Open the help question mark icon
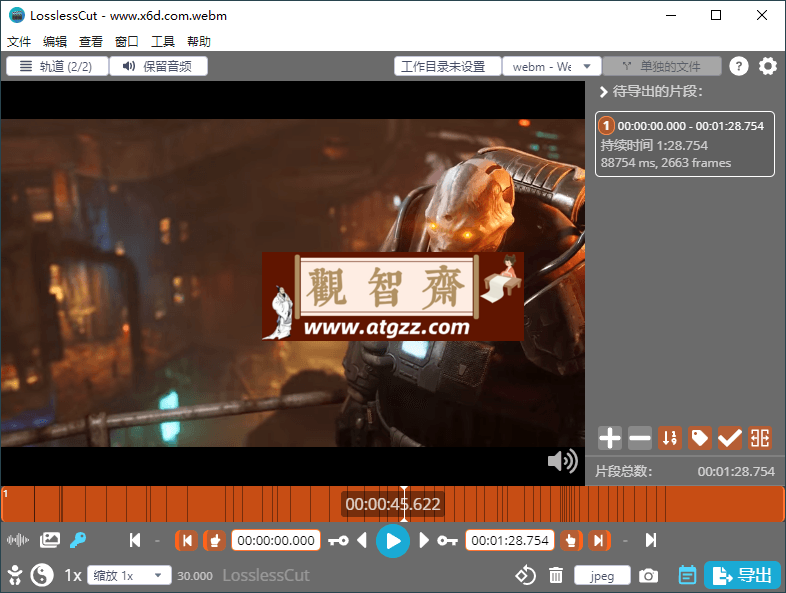The image size is (786, 593). tap(739, 66)
